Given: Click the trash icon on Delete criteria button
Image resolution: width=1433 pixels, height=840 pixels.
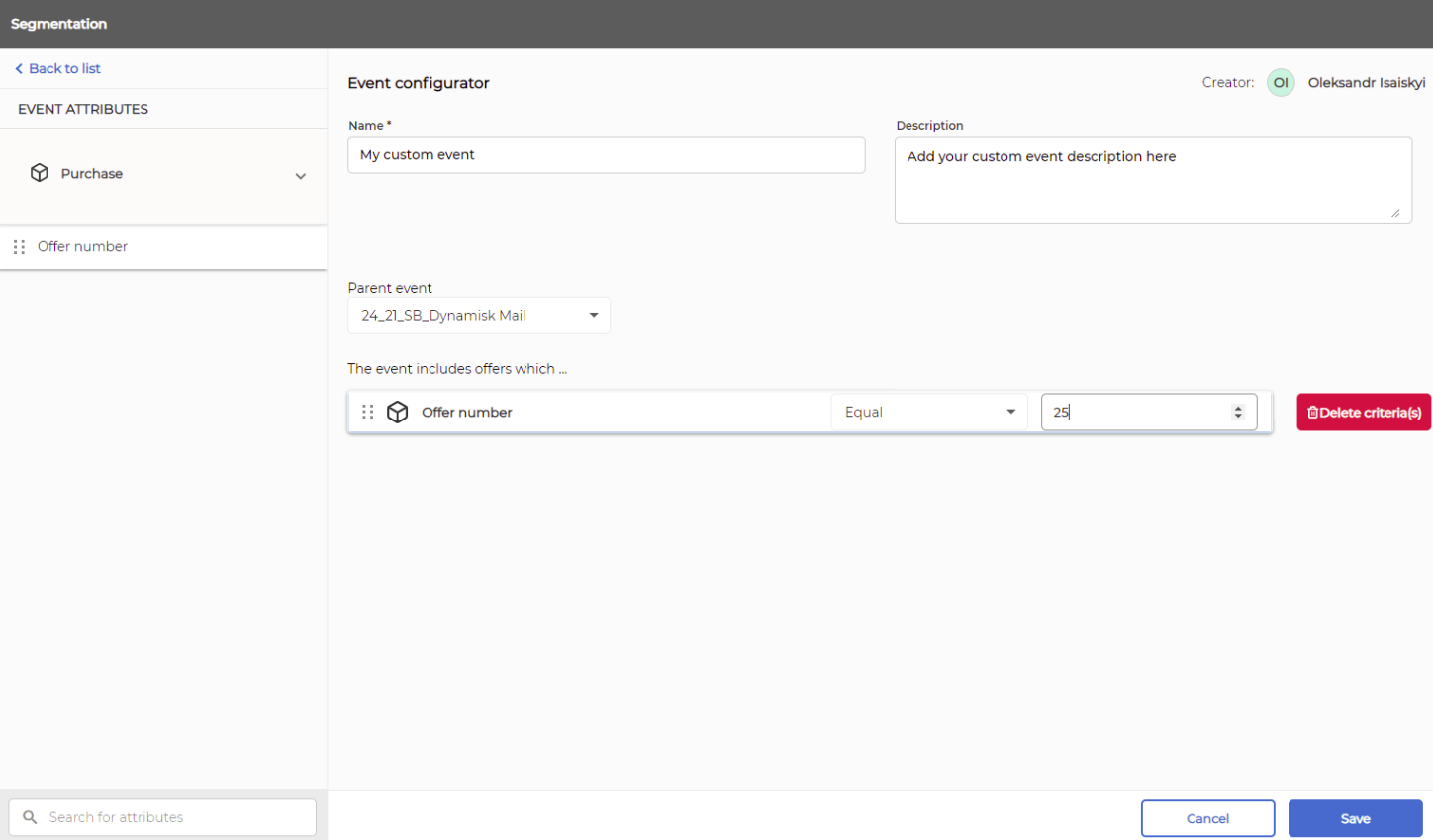Looking at the screenshot, I should pos(1312,413).
